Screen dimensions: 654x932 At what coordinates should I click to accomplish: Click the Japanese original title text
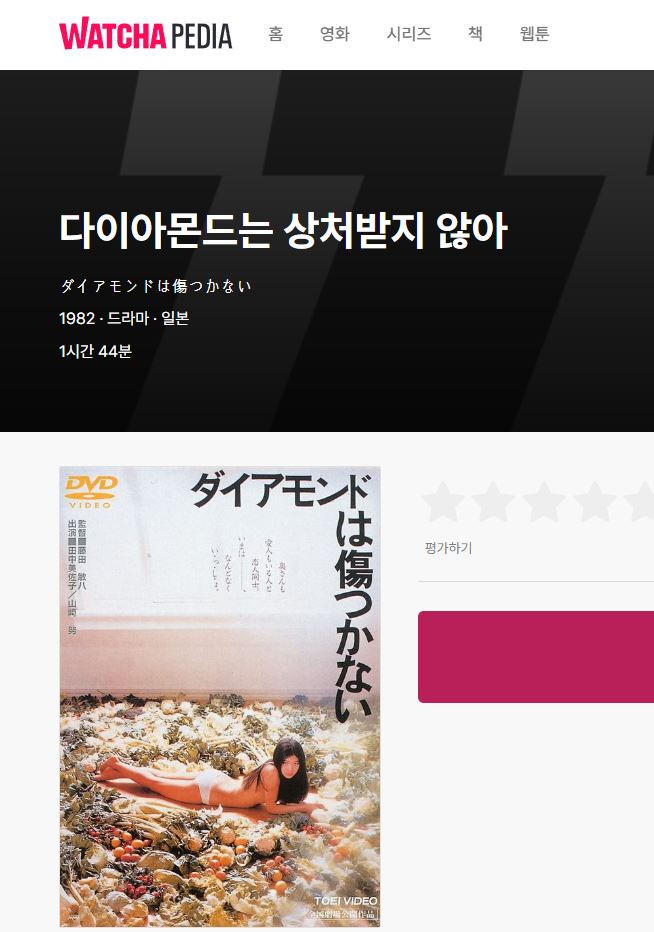(x=156, y=286)
